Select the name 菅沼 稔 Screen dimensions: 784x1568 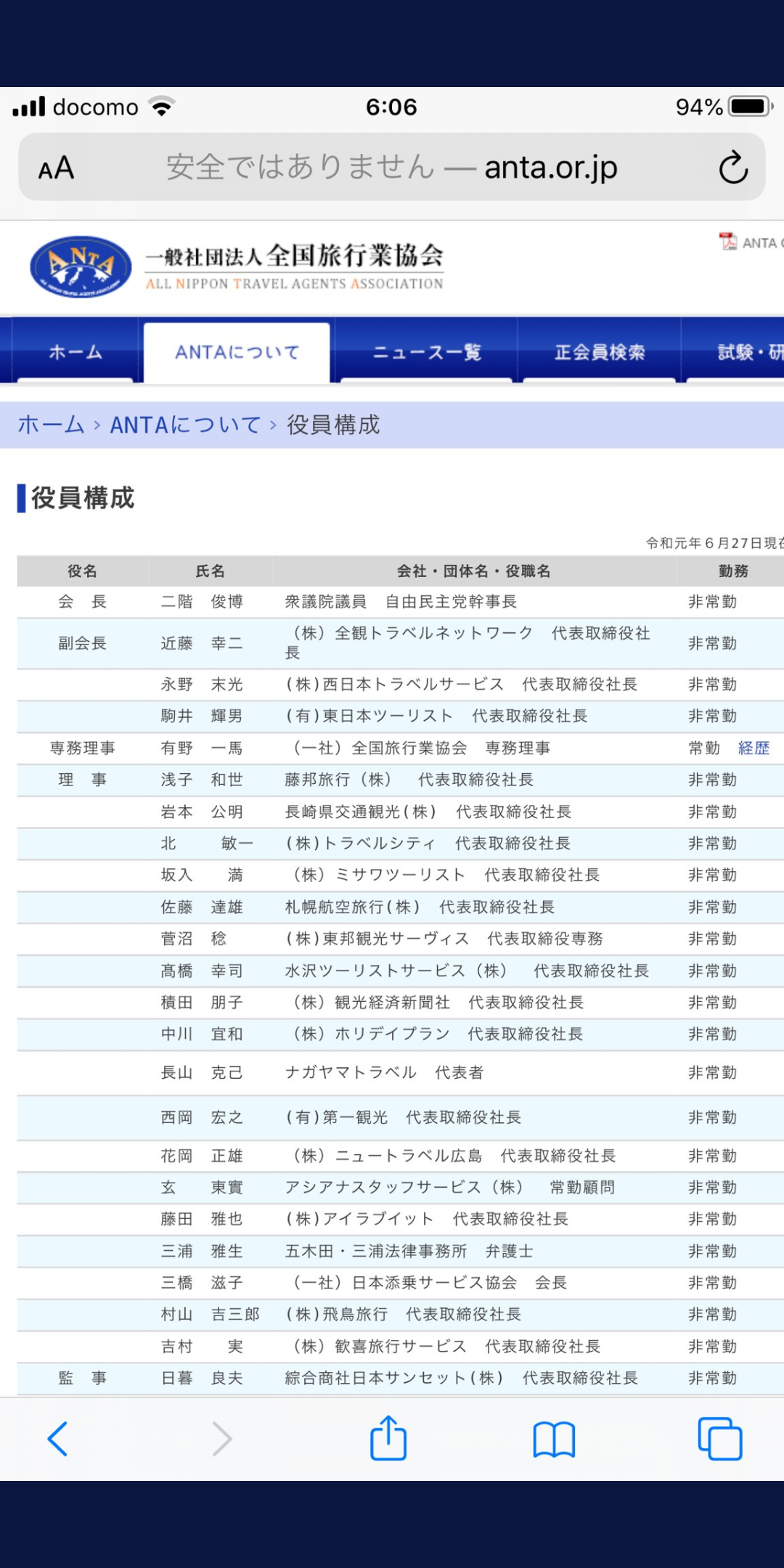[194, 939]
